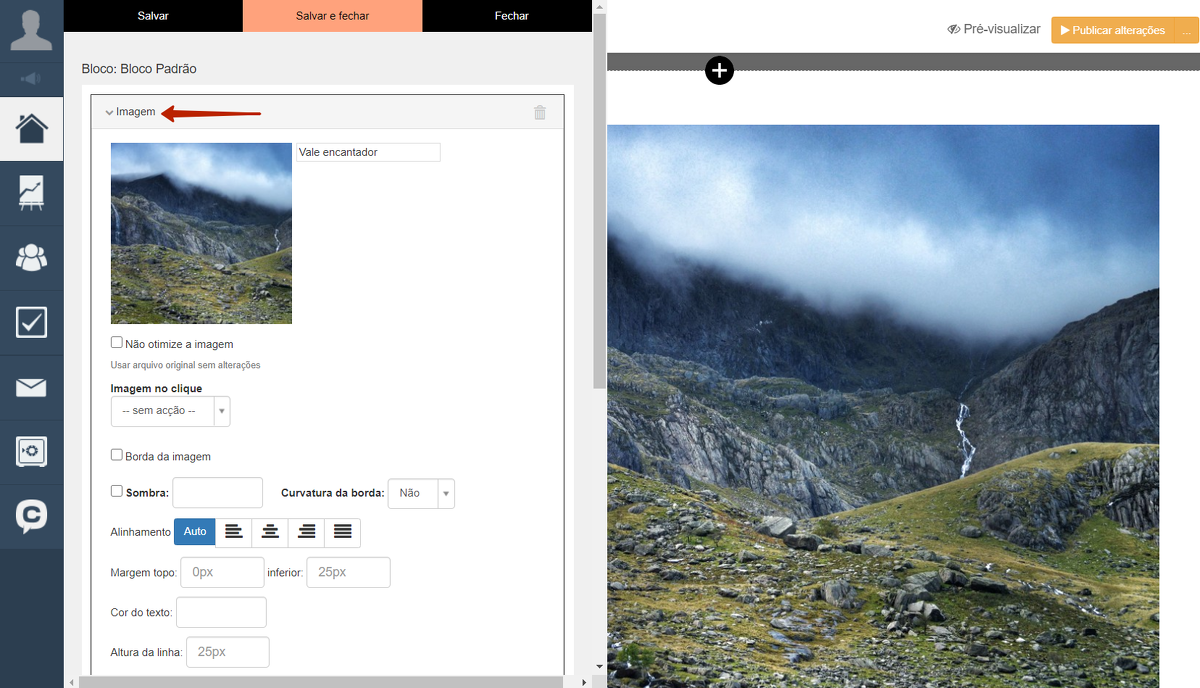Click the Salvar tab

click(153, 16)
